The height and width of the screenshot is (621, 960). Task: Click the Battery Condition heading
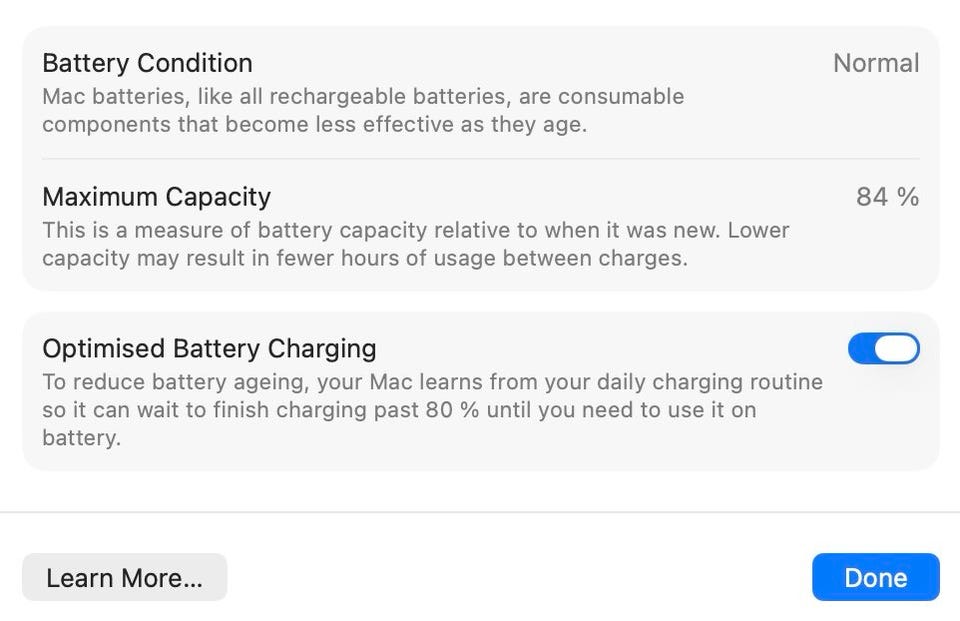tap(147, 63)
